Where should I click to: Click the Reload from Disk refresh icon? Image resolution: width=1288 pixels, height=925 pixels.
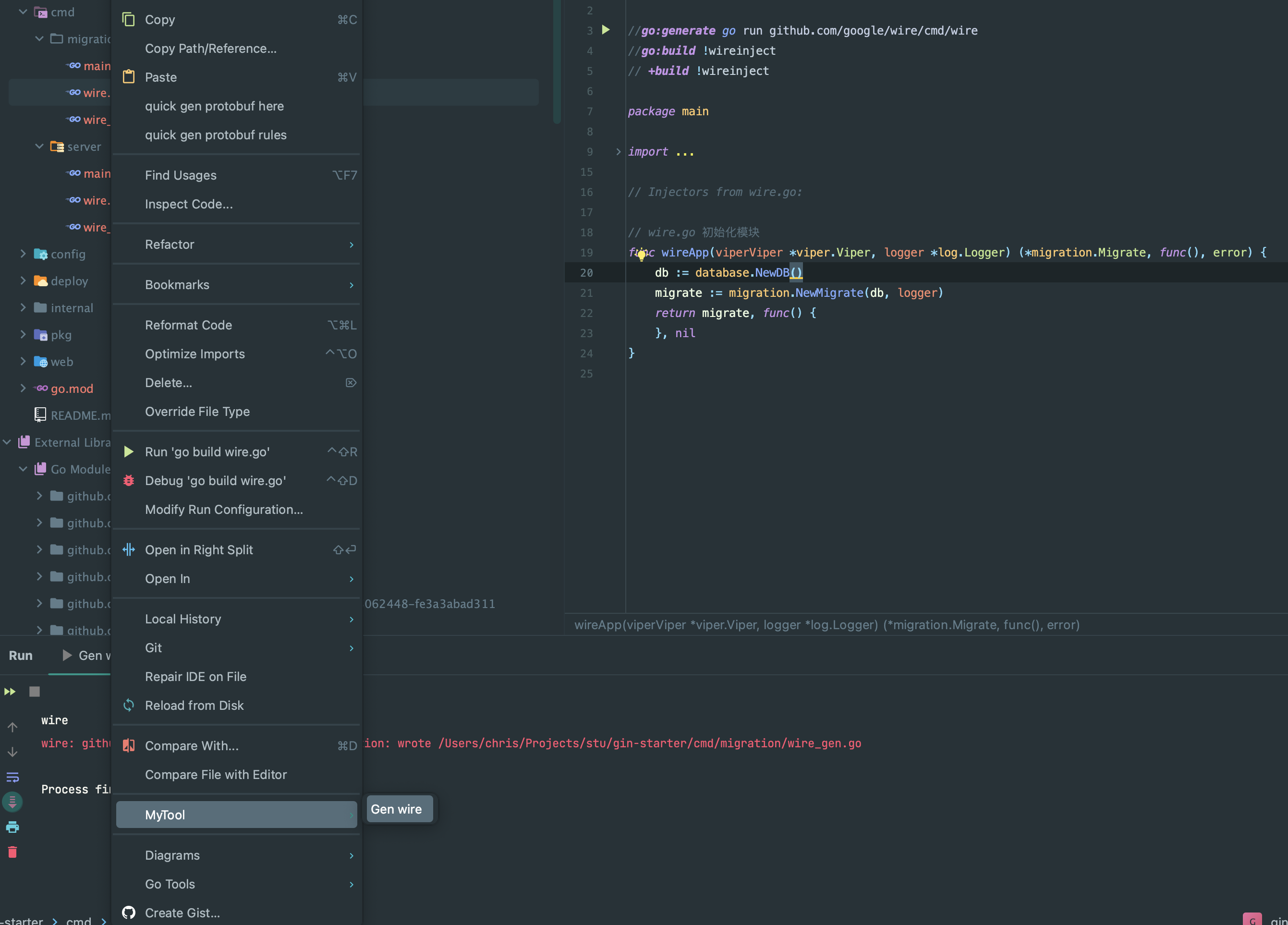pyautogui.click(x=129, y=705)
